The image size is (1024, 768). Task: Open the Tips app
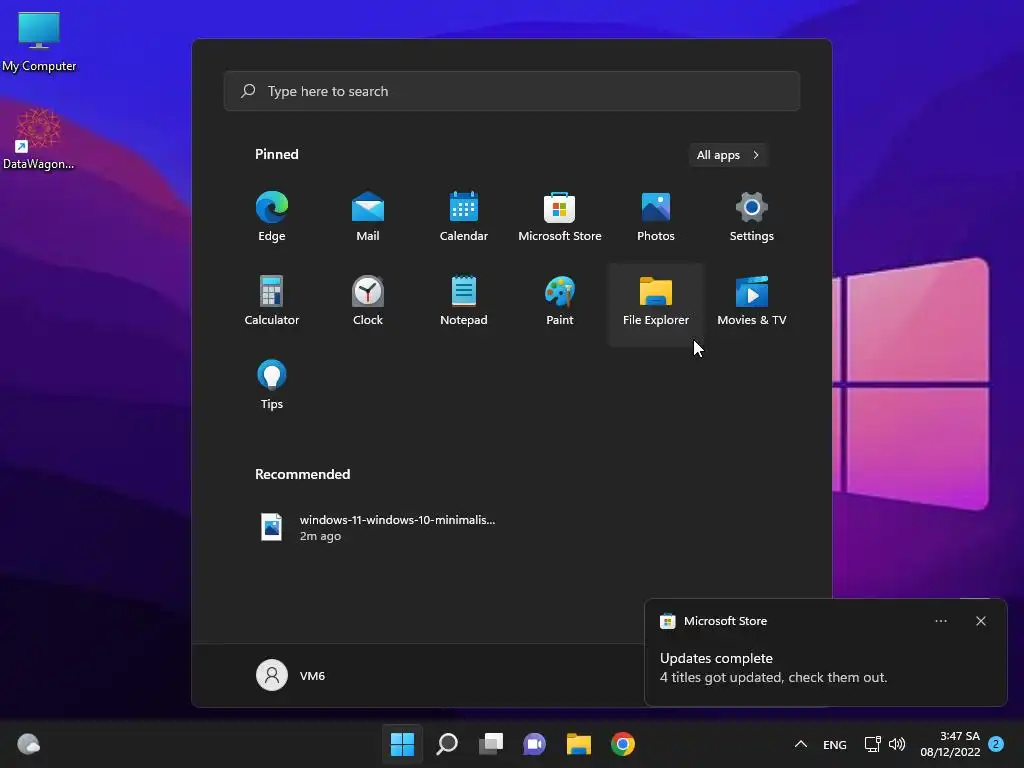[272, 385]
